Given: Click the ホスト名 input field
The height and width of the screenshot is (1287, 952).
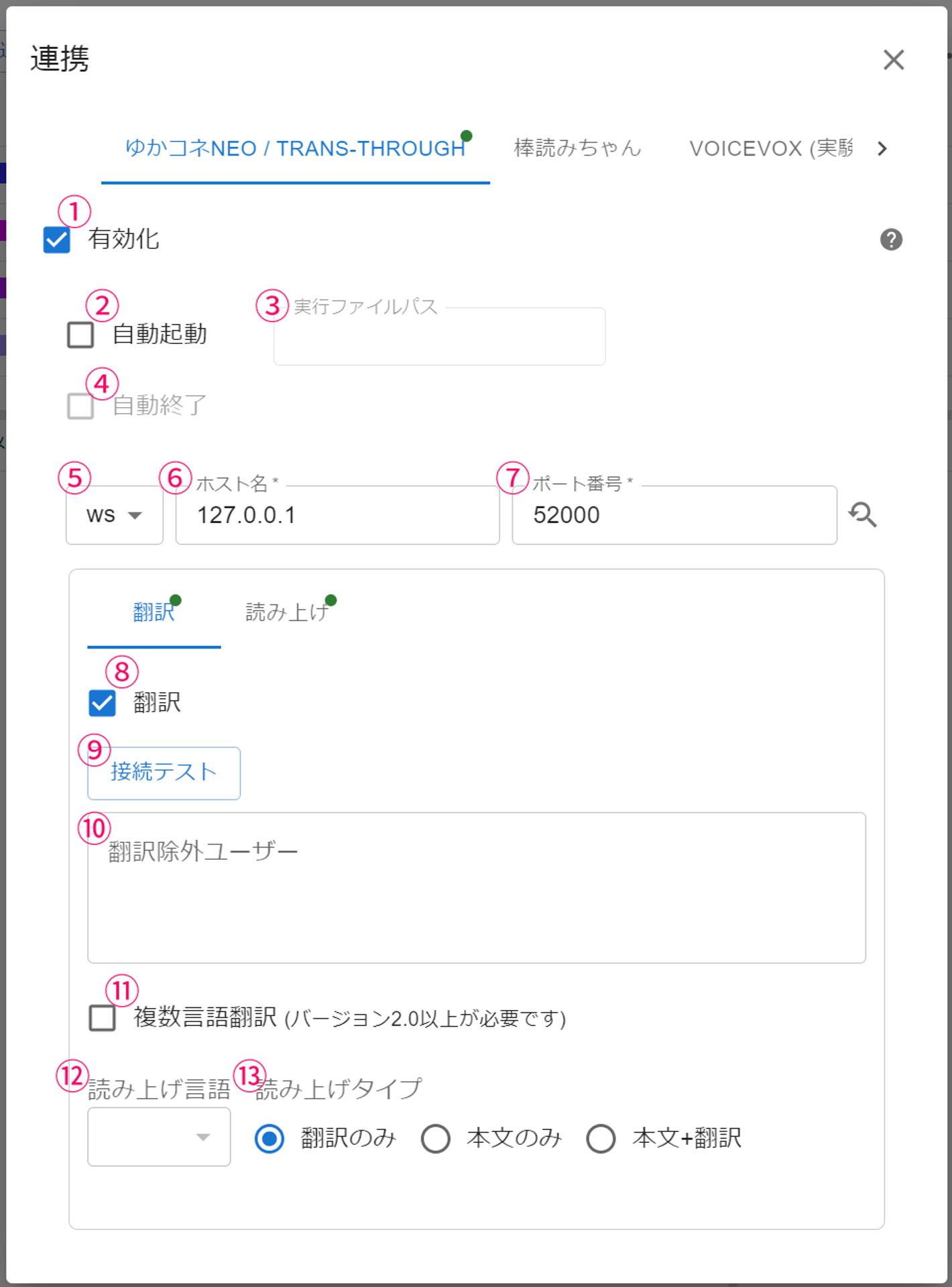Looking at the screenshot, I should tap(337, 515).
